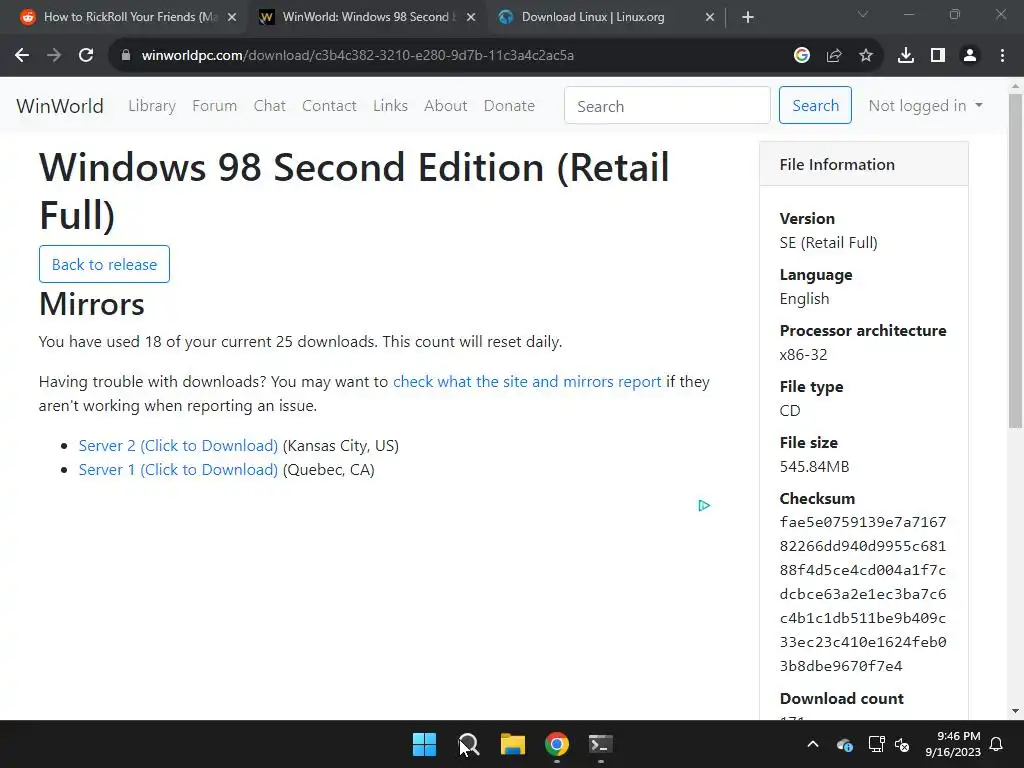
Task: Bookmark this page with star icon
Action: point(866,56)
